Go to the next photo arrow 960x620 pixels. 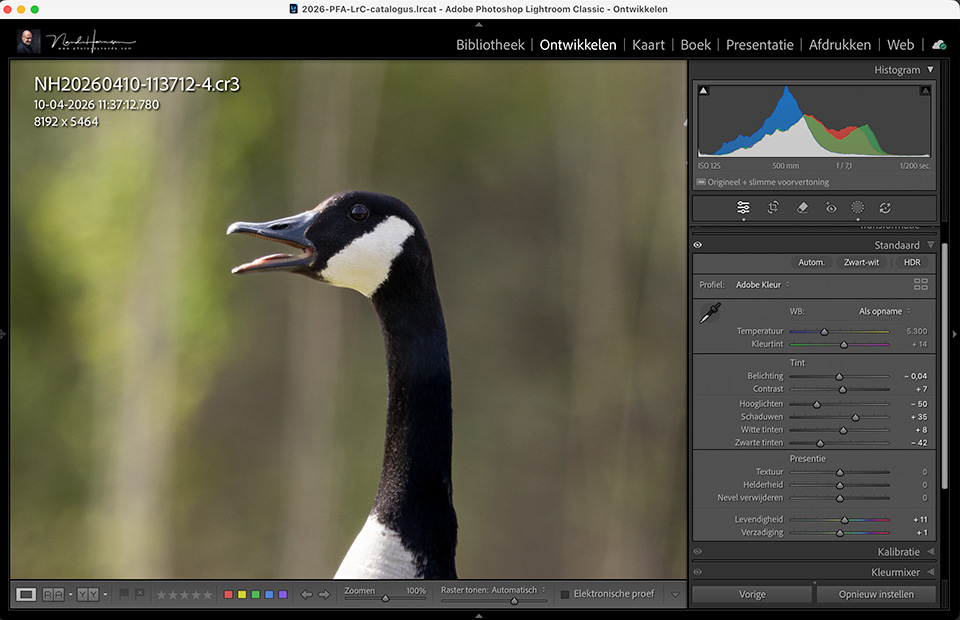pos(324,594)
